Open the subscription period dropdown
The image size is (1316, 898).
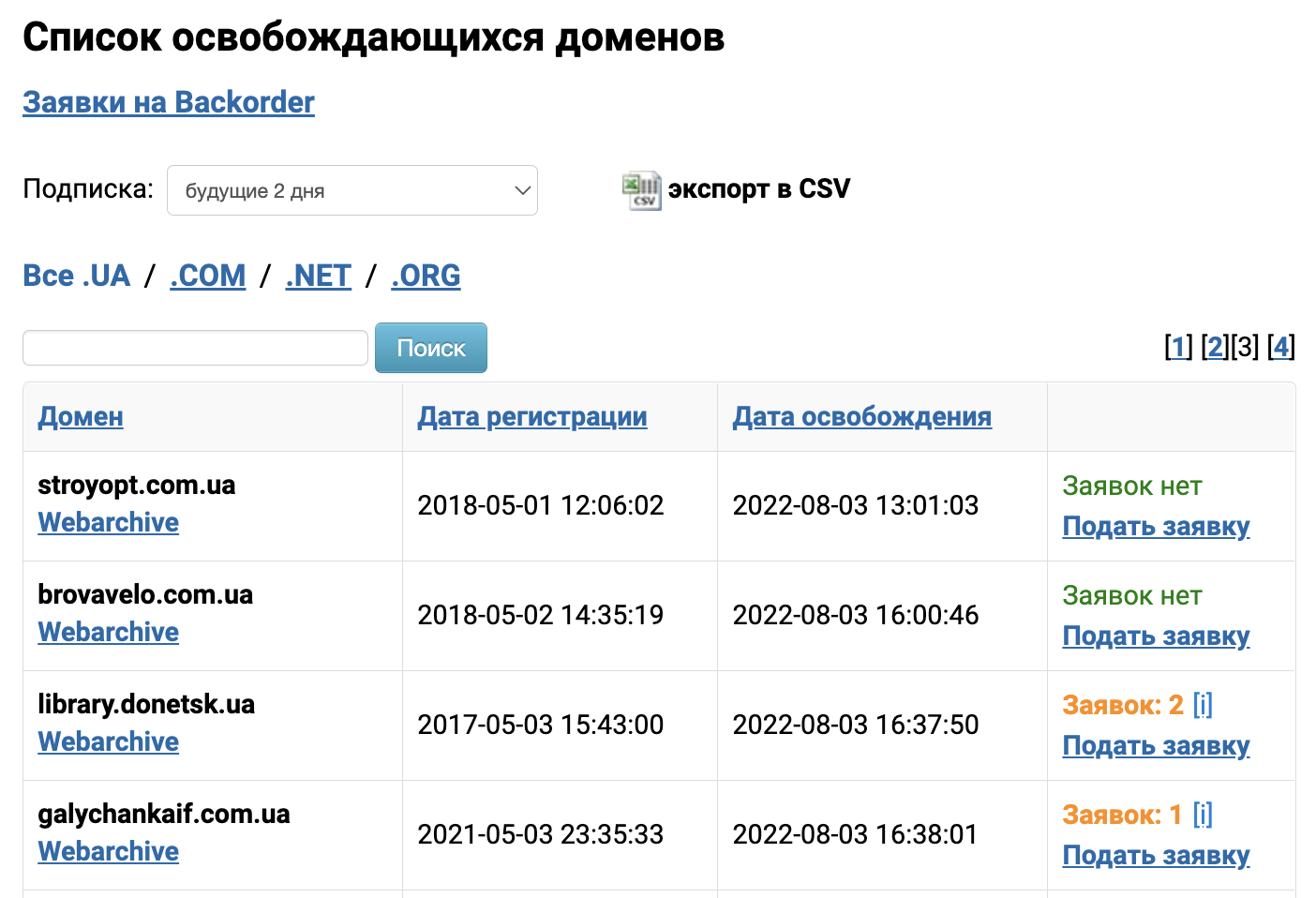pyautogui.click(x=352, y=190)
